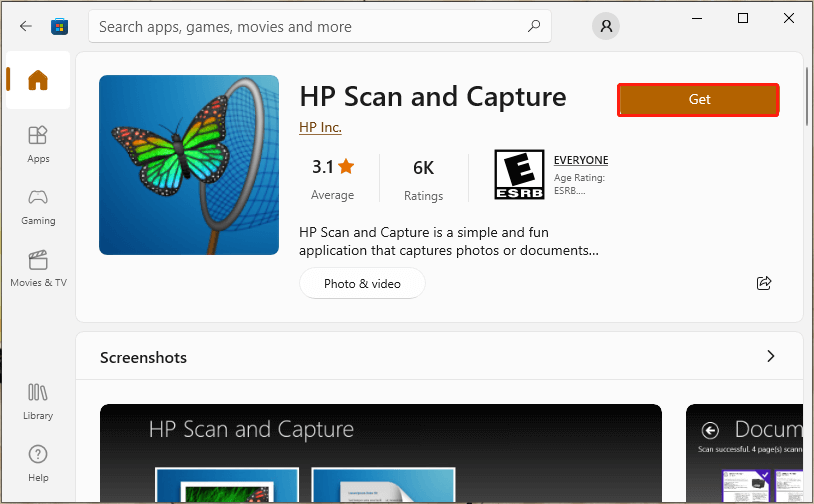Click the ESRB Everyone rating badge
Viewport: 814px width, 504px height.
519,174
